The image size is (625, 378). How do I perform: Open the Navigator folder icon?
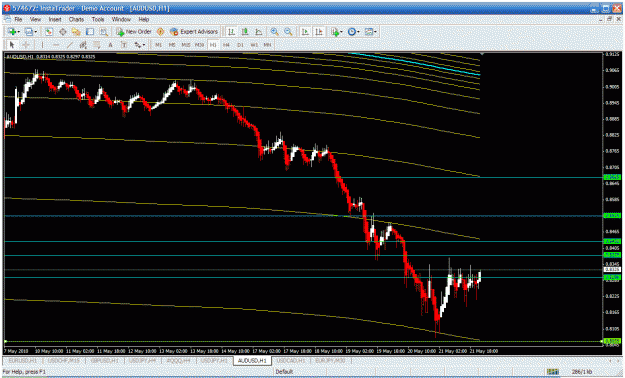click(76, 32)
